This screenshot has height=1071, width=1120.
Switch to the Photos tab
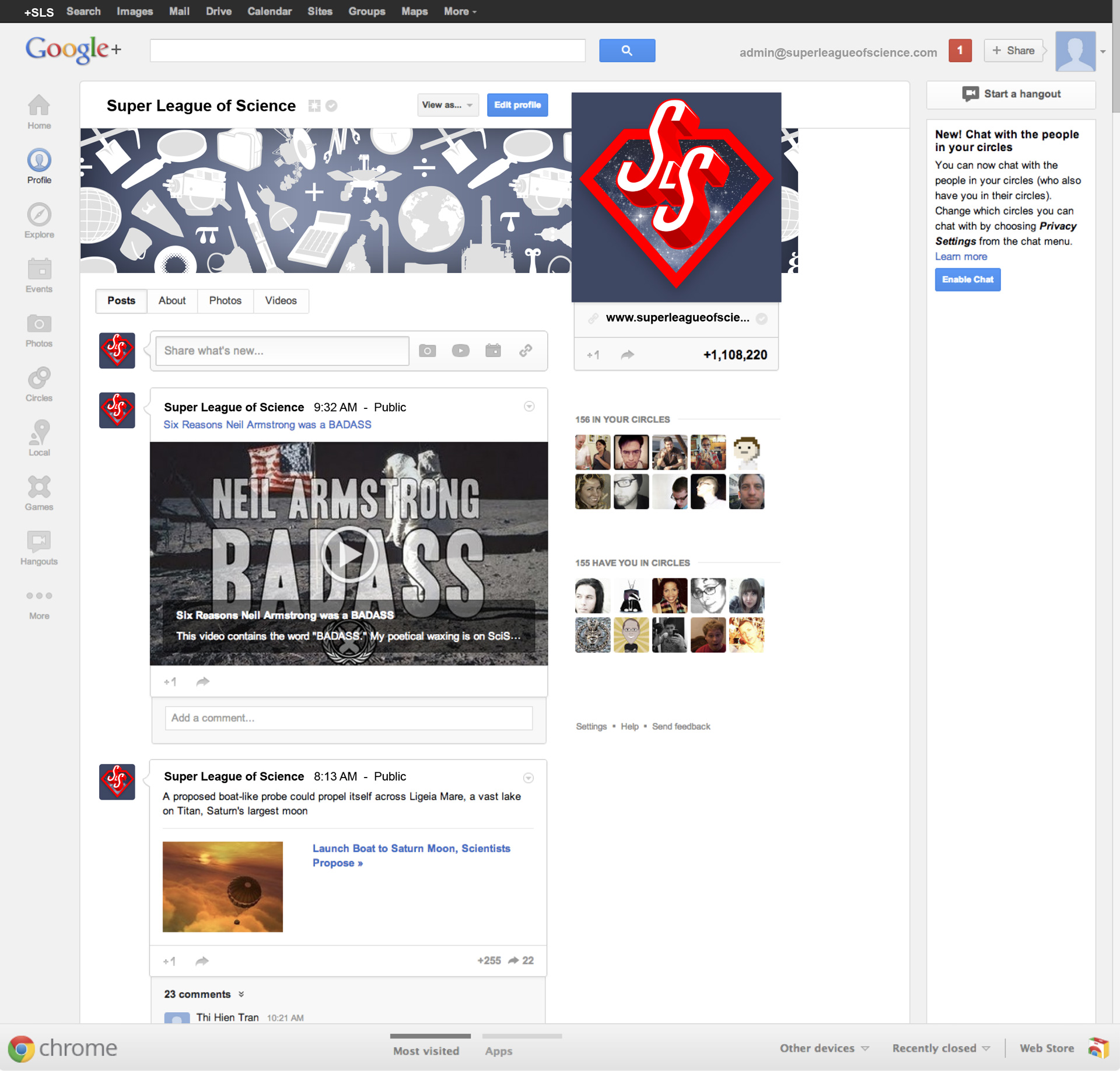(225, 300)
